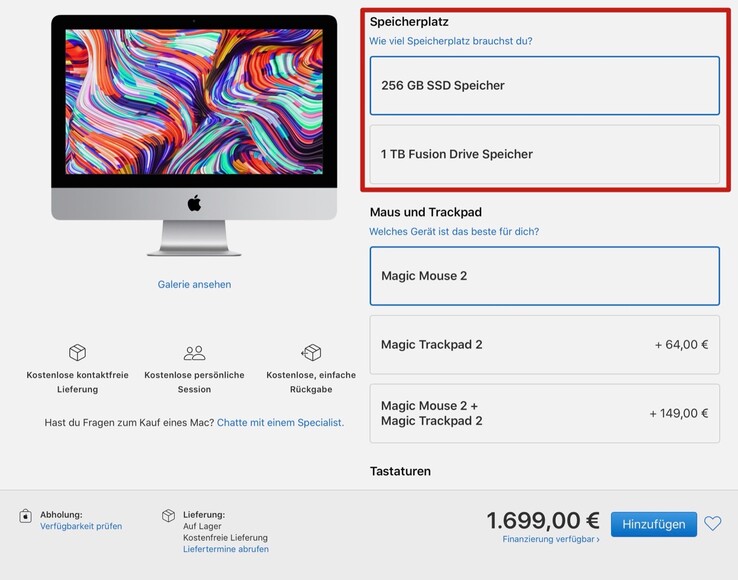Click 'Verfügbarkeit prüfen' pickup link
Image resolution: width=738 pixels, height=580 pixels.
tap(81, 526)
